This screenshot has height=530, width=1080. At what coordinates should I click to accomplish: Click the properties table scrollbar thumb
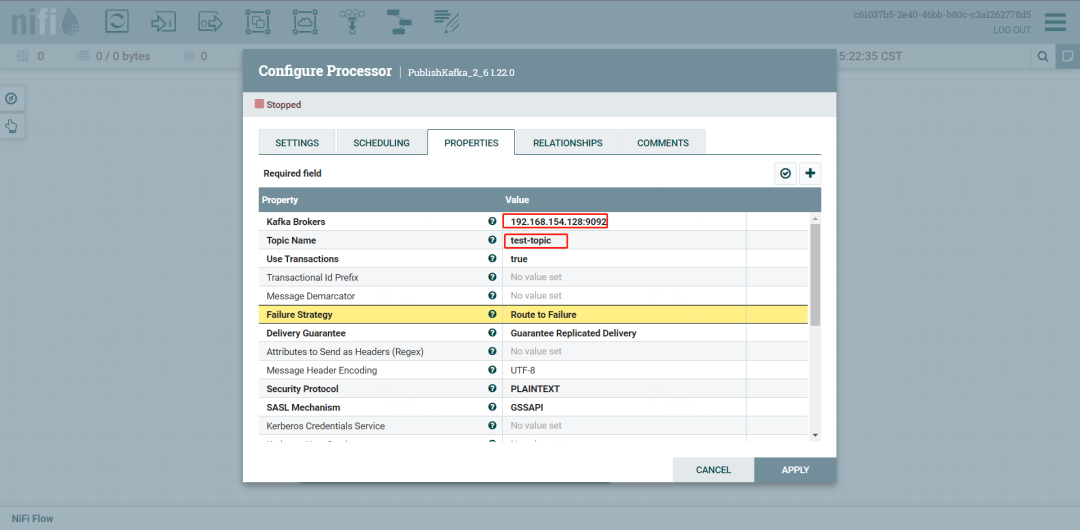coord(816,274)
